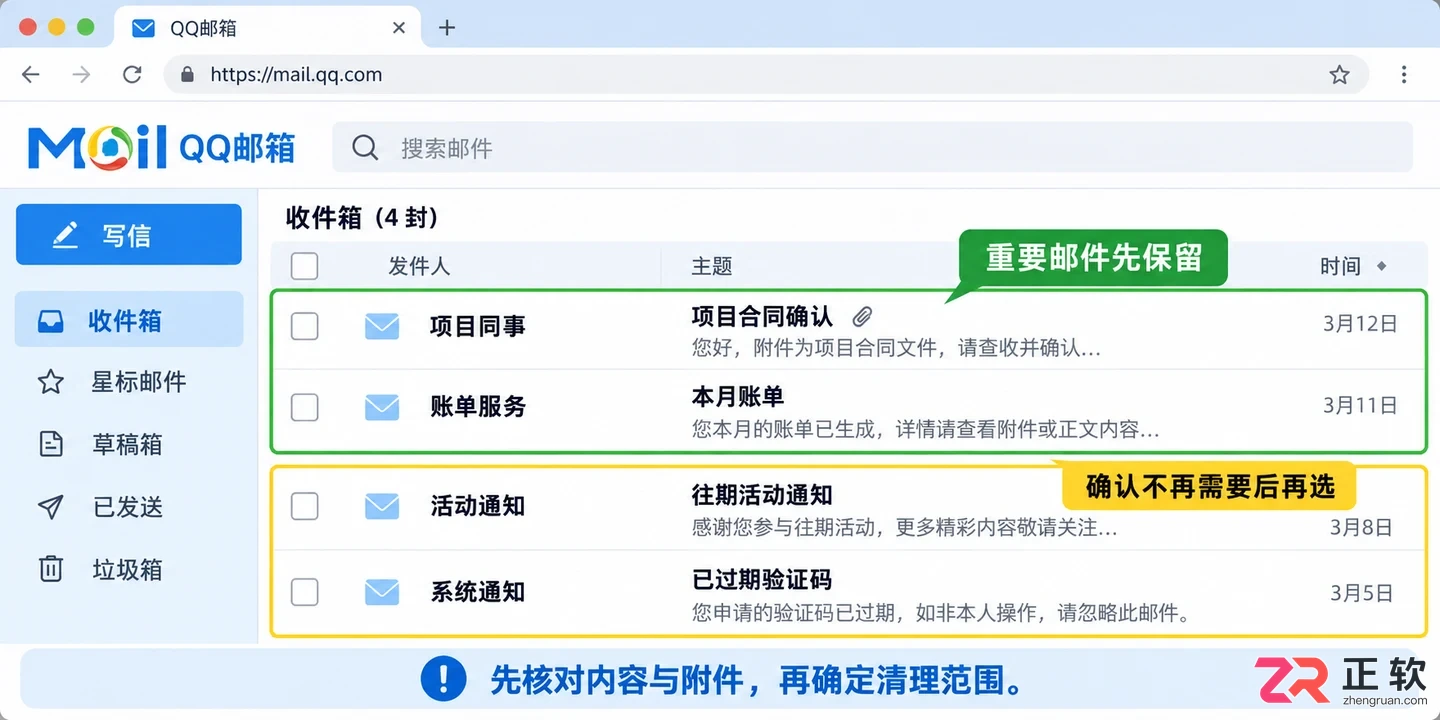Click sender name 系统通知
The height and width of the screenshot is (720, 1440).
click(x=477, y=592)
